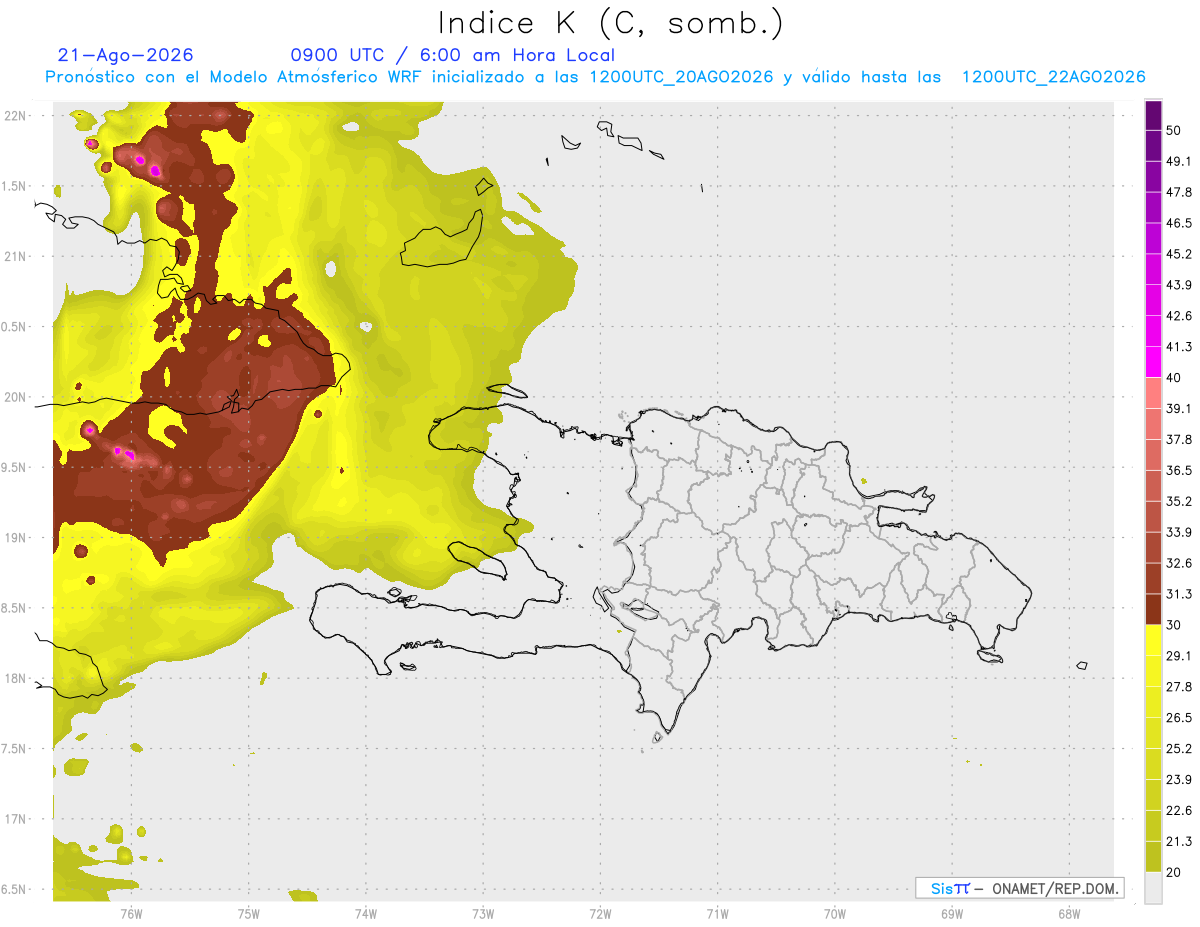
Task: Click the "22N" latitude label
Action: [14, 116]
